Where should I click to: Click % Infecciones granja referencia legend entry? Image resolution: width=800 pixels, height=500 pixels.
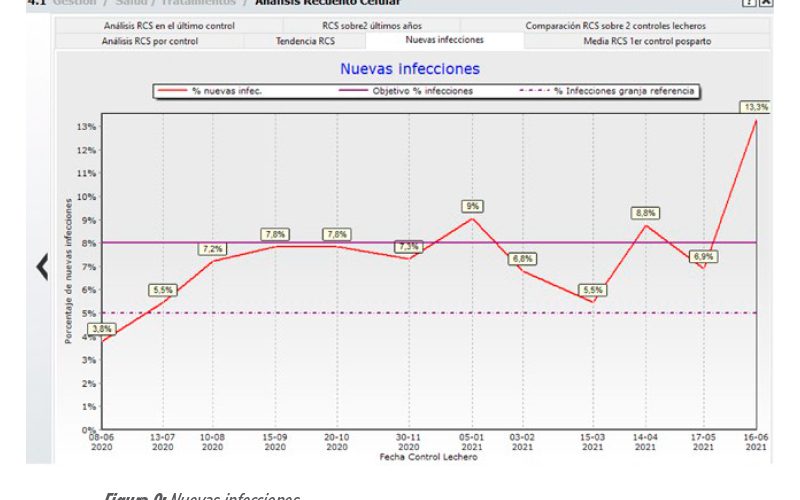click(x=607, y=91)
